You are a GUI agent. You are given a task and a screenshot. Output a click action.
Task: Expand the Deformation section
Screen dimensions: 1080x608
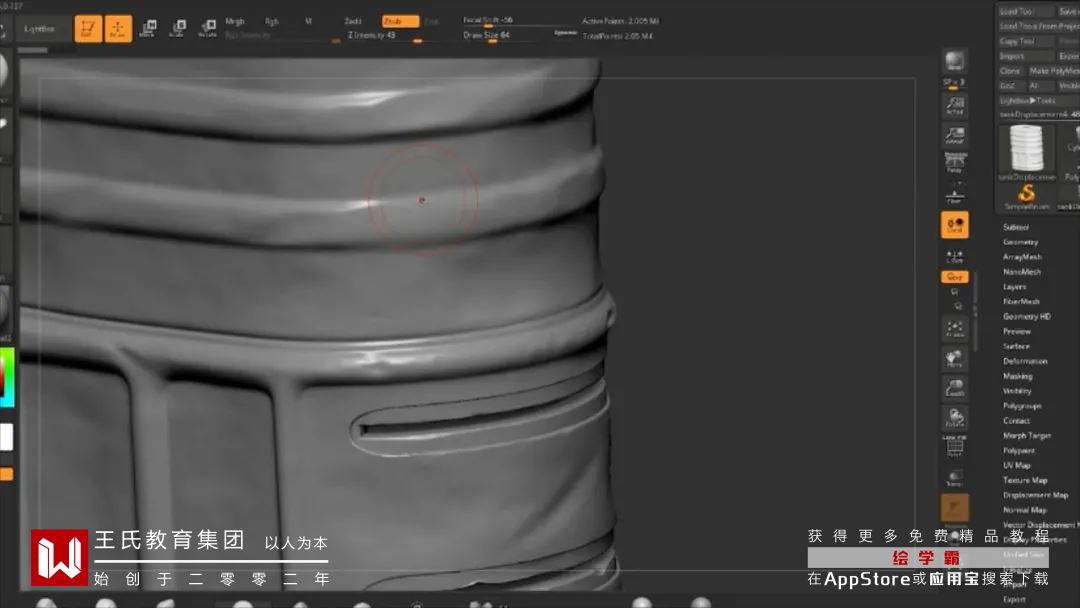point(1025,361)
